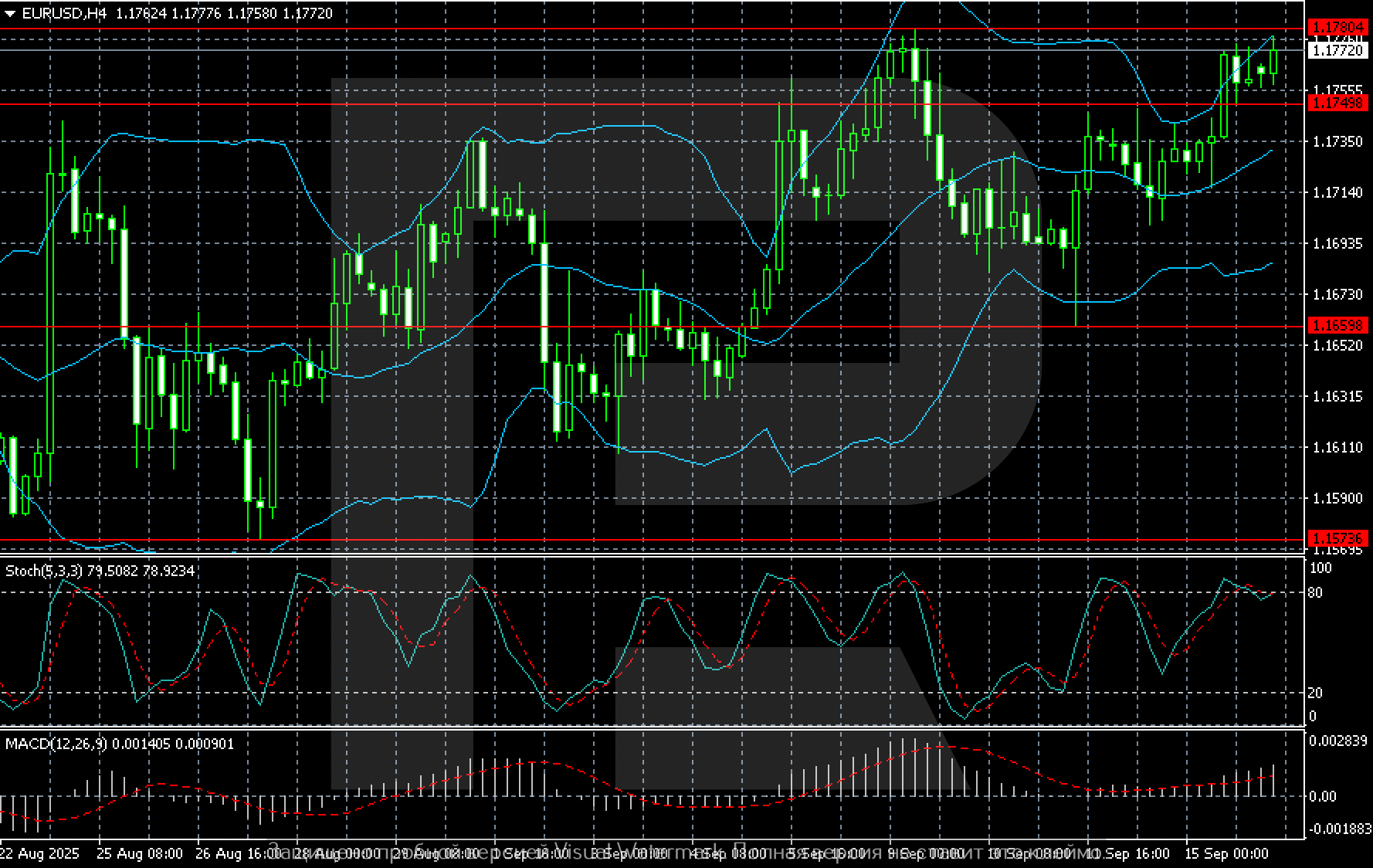The height and width of the screenshot is (868, 1373).
Task: Select the red 1.16598 price level tag
Action: tap(1337, 326)
